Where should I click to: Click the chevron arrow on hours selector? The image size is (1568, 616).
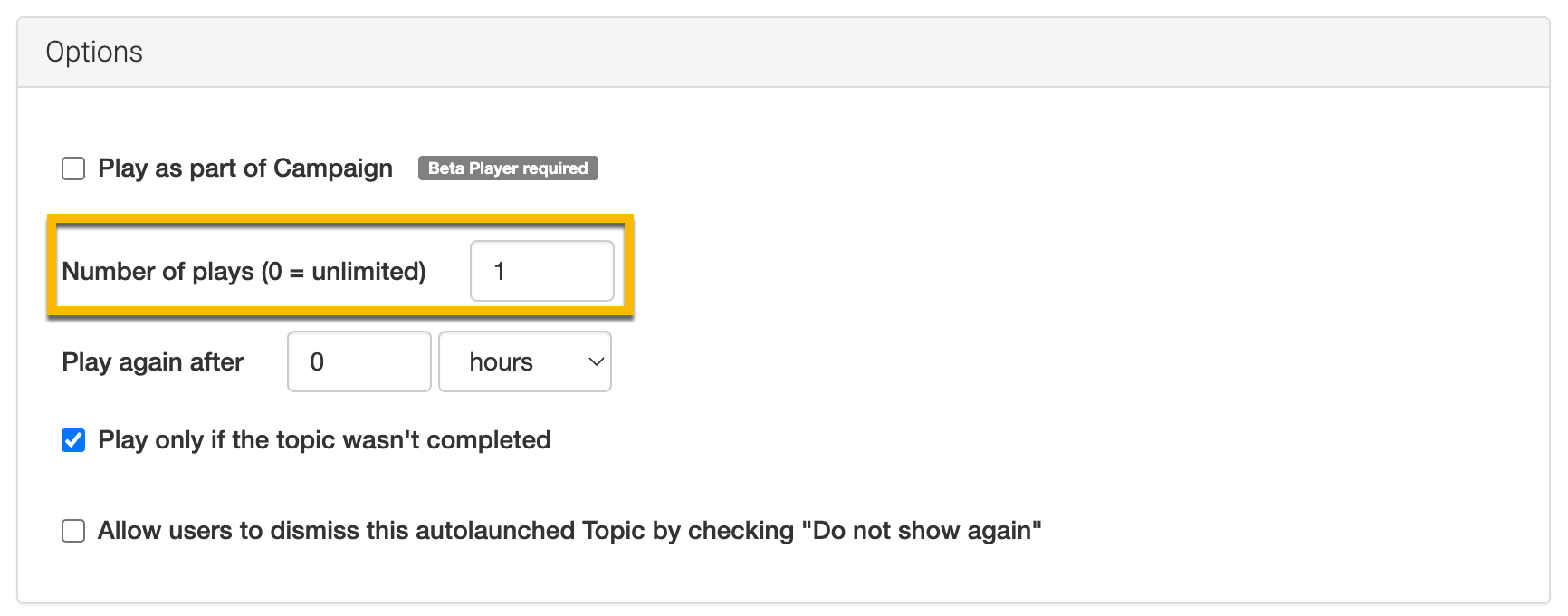[596, 361]
